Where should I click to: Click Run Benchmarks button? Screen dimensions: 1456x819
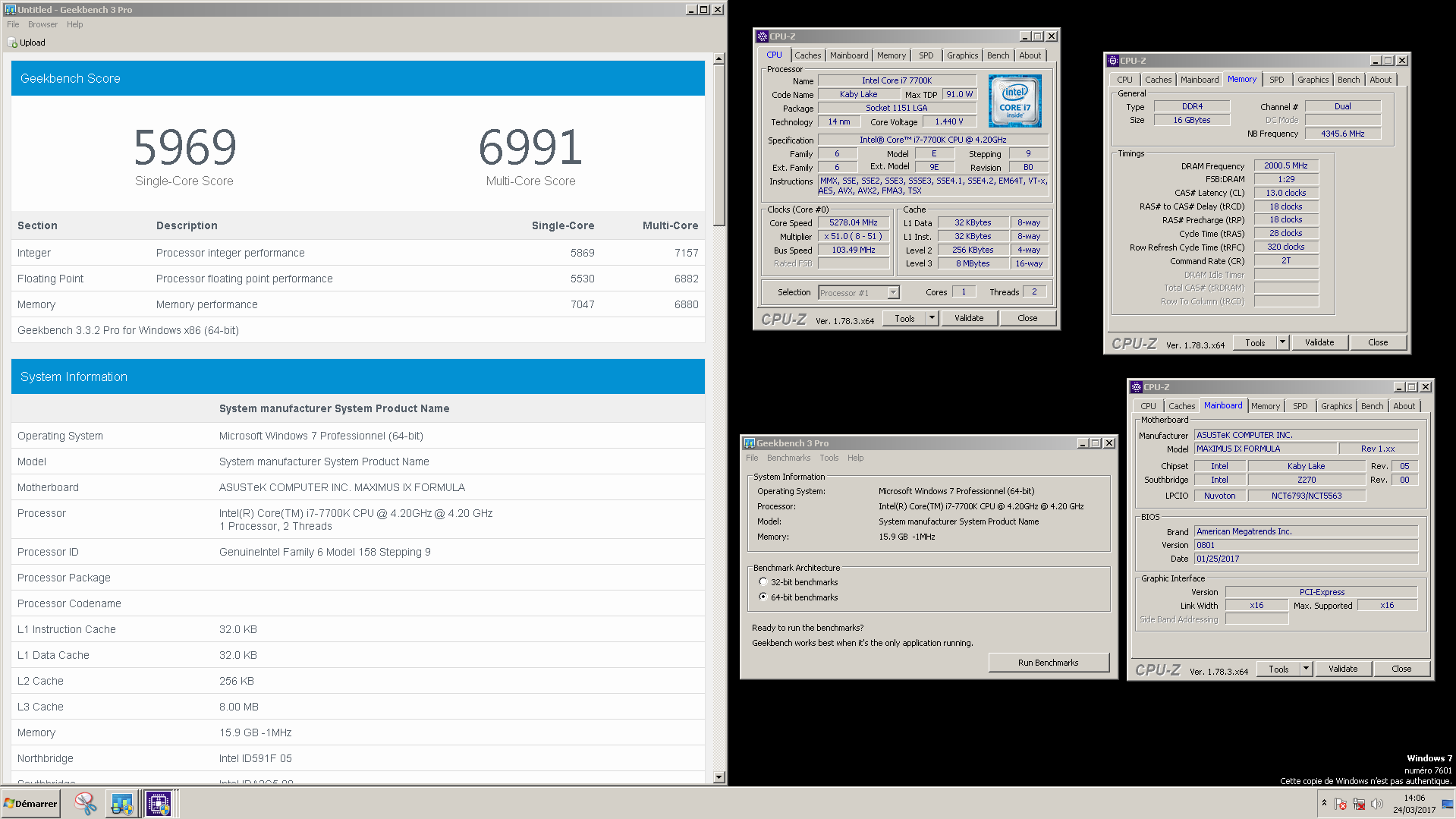click(x=1049, y=663)
